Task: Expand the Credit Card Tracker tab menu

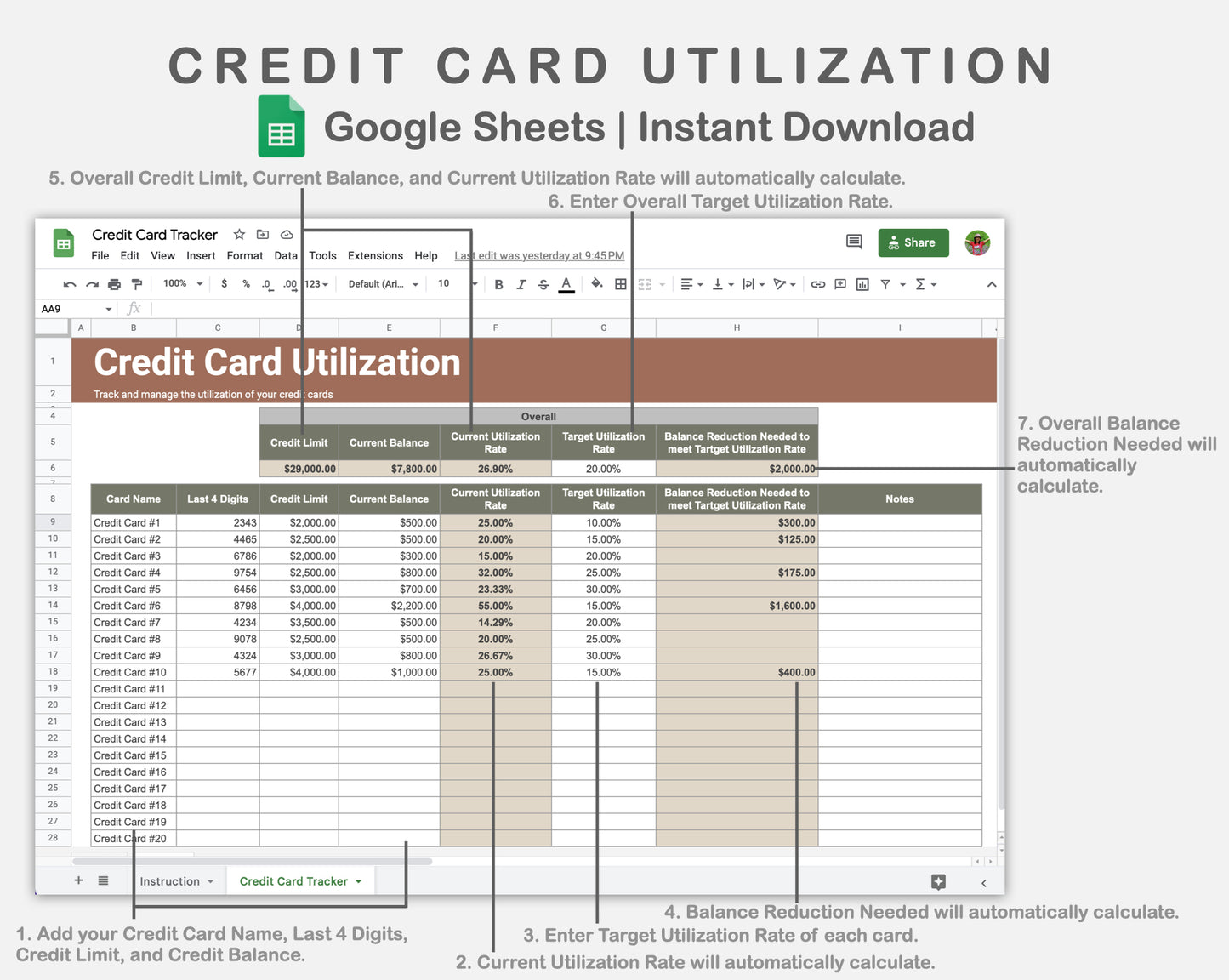Action: pos(359,882)
